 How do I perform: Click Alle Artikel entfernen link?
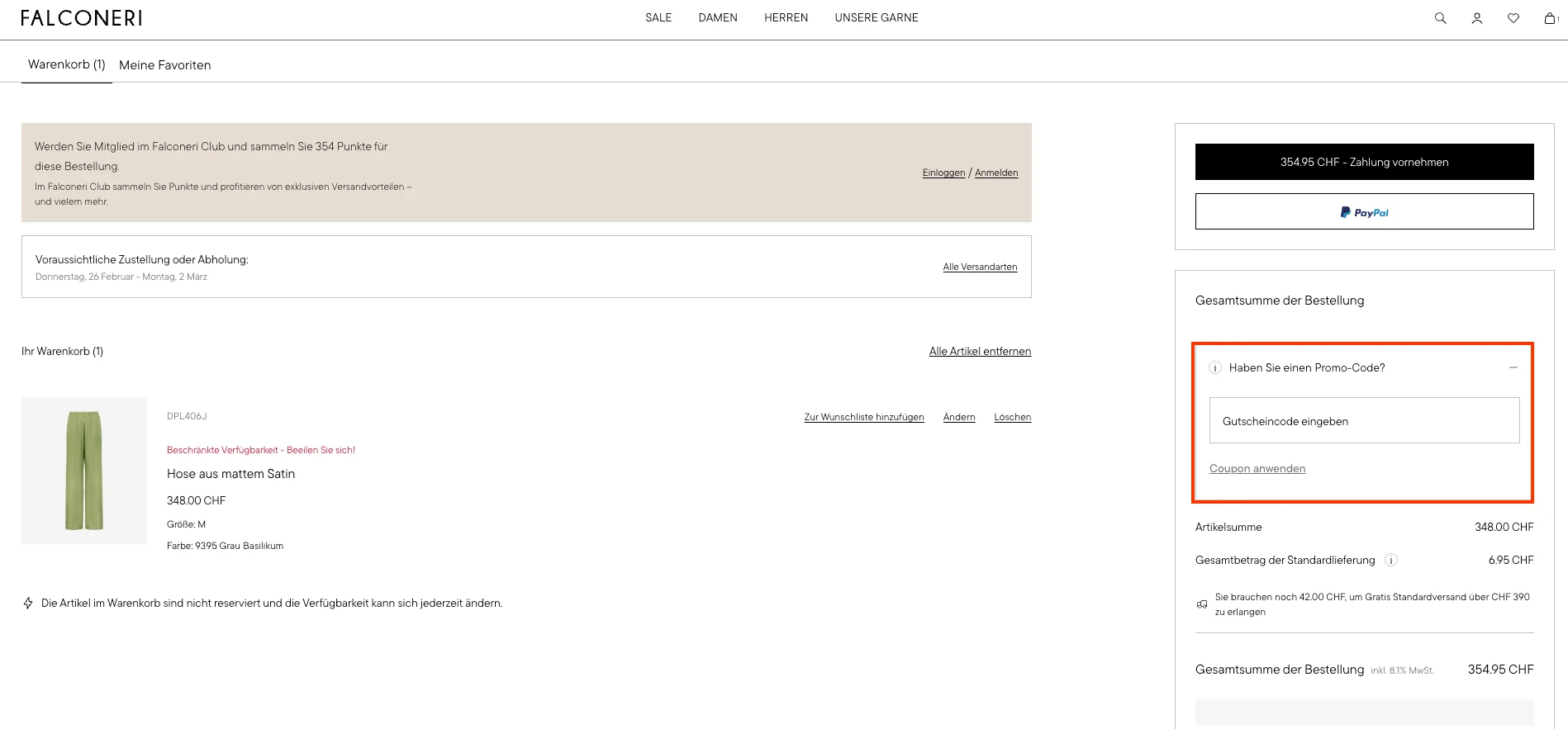point(980,352)
